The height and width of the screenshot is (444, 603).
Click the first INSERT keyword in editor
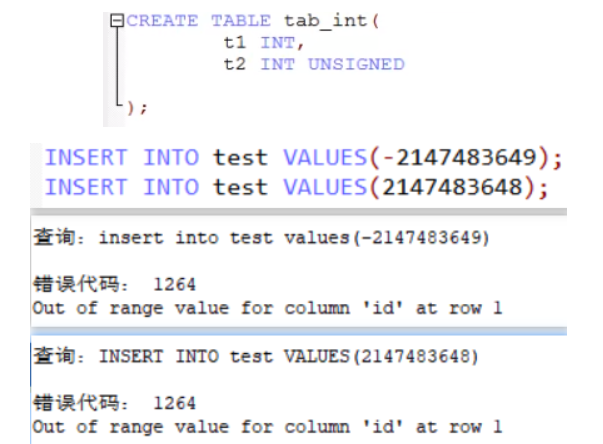point(86,158)
